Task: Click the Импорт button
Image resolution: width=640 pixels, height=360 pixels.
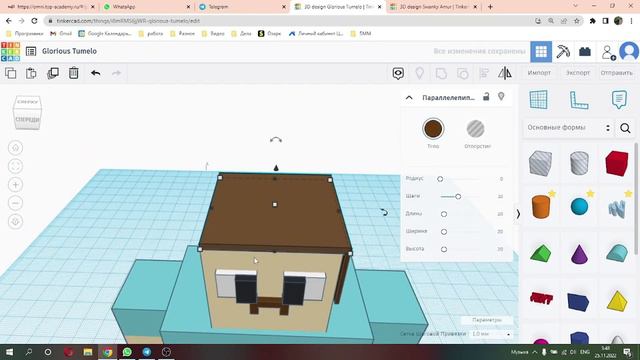Action: point(539,73)
